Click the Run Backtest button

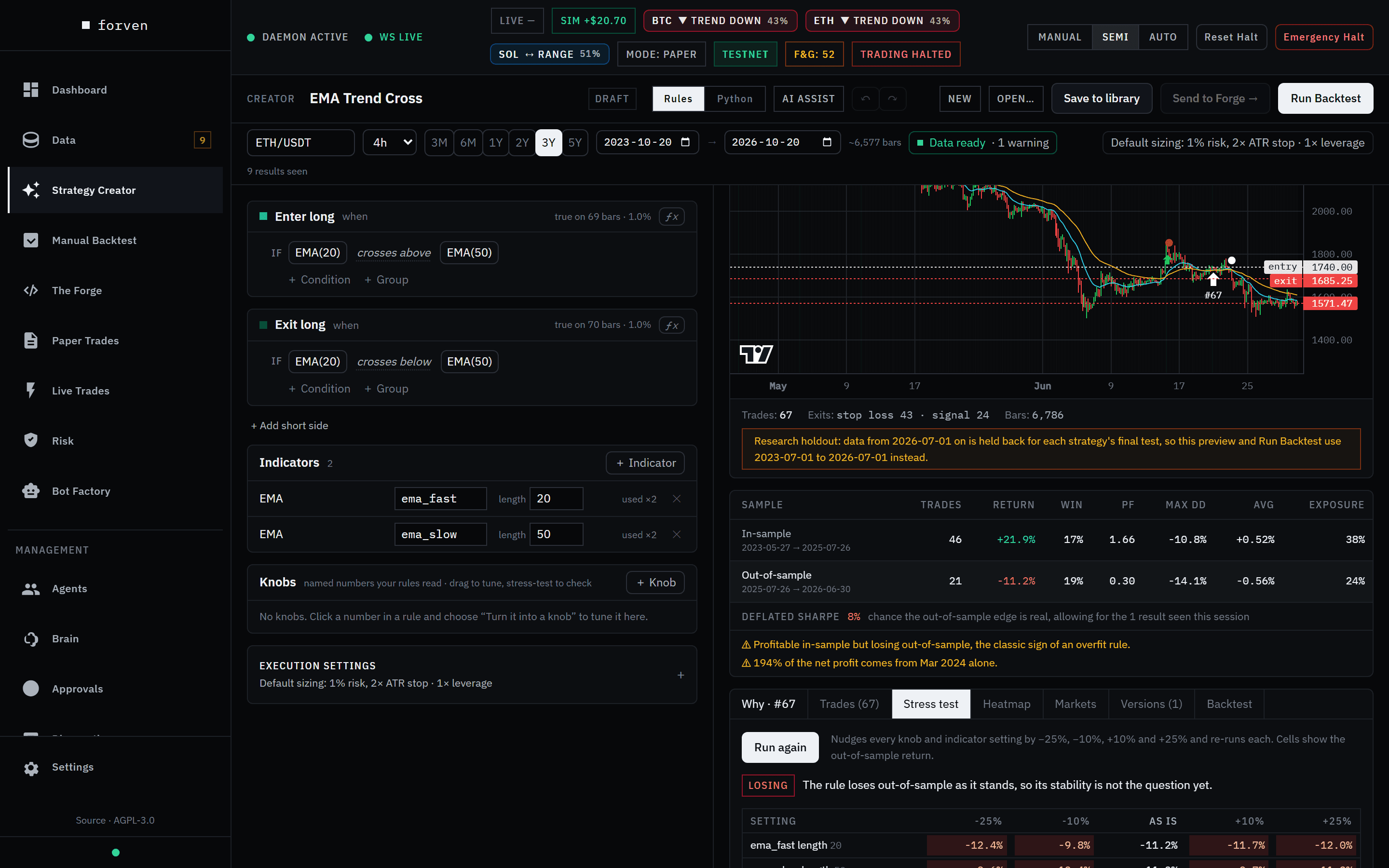click(x=1325, y=98)
